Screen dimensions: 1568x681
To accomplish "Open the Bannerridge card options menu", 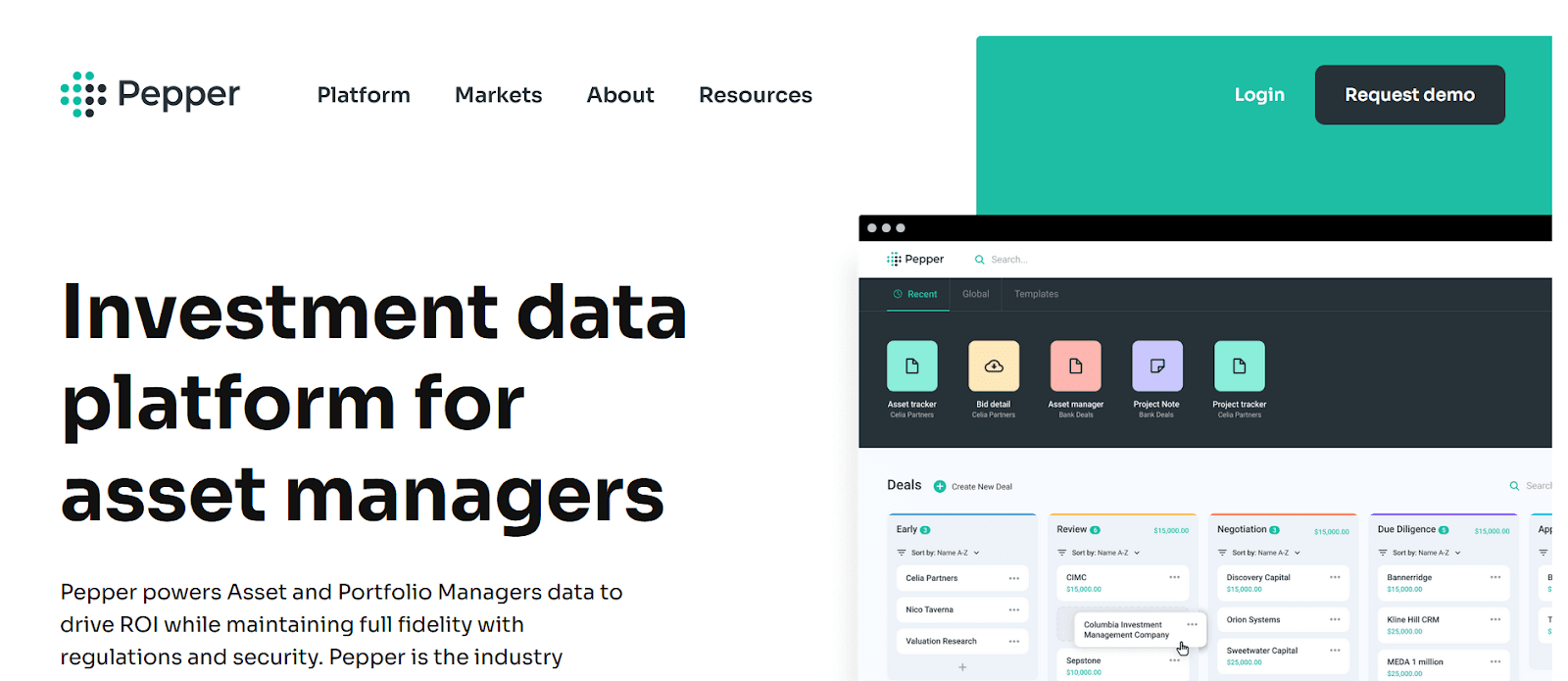I will pyautogui.click(x=1495, y=577).
